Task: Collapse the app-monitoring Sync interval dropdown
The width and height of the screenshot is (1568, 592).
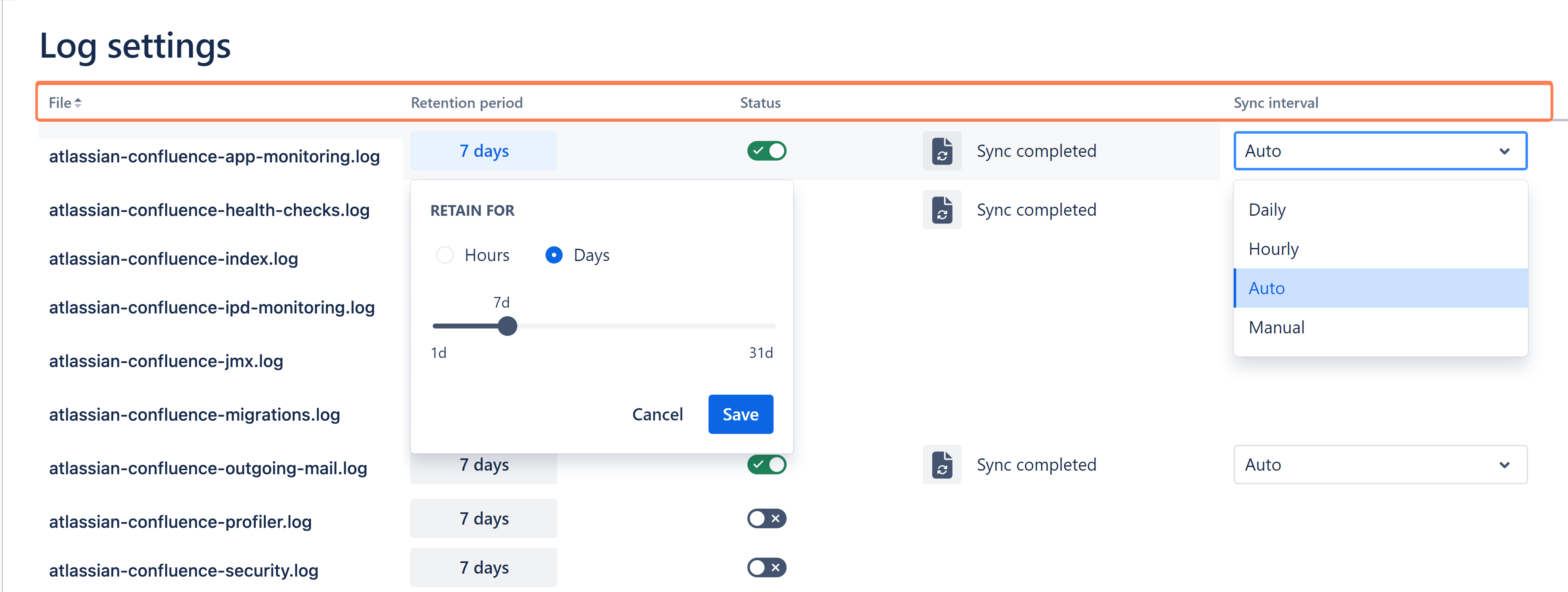Action: pyautogui.click(x=1380, y=151)
